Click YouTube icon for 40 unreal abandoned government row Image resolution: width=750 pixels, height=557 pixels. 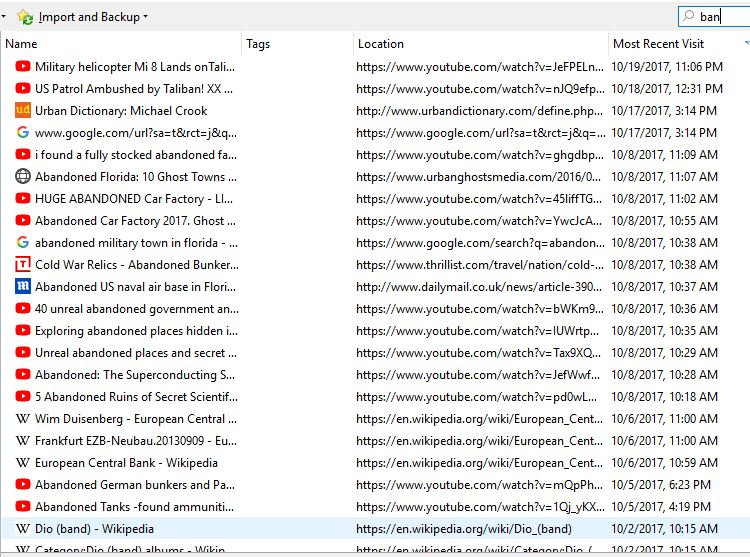pos(22,308)
